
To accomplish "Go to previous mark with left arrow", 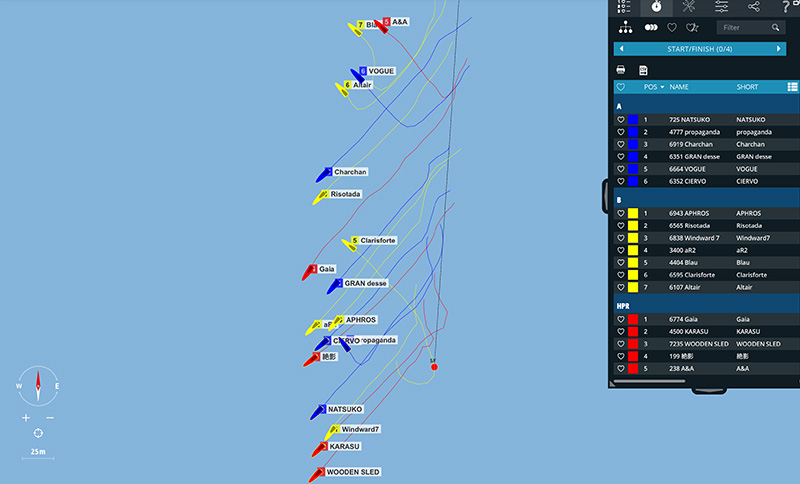I will [621, 49].
